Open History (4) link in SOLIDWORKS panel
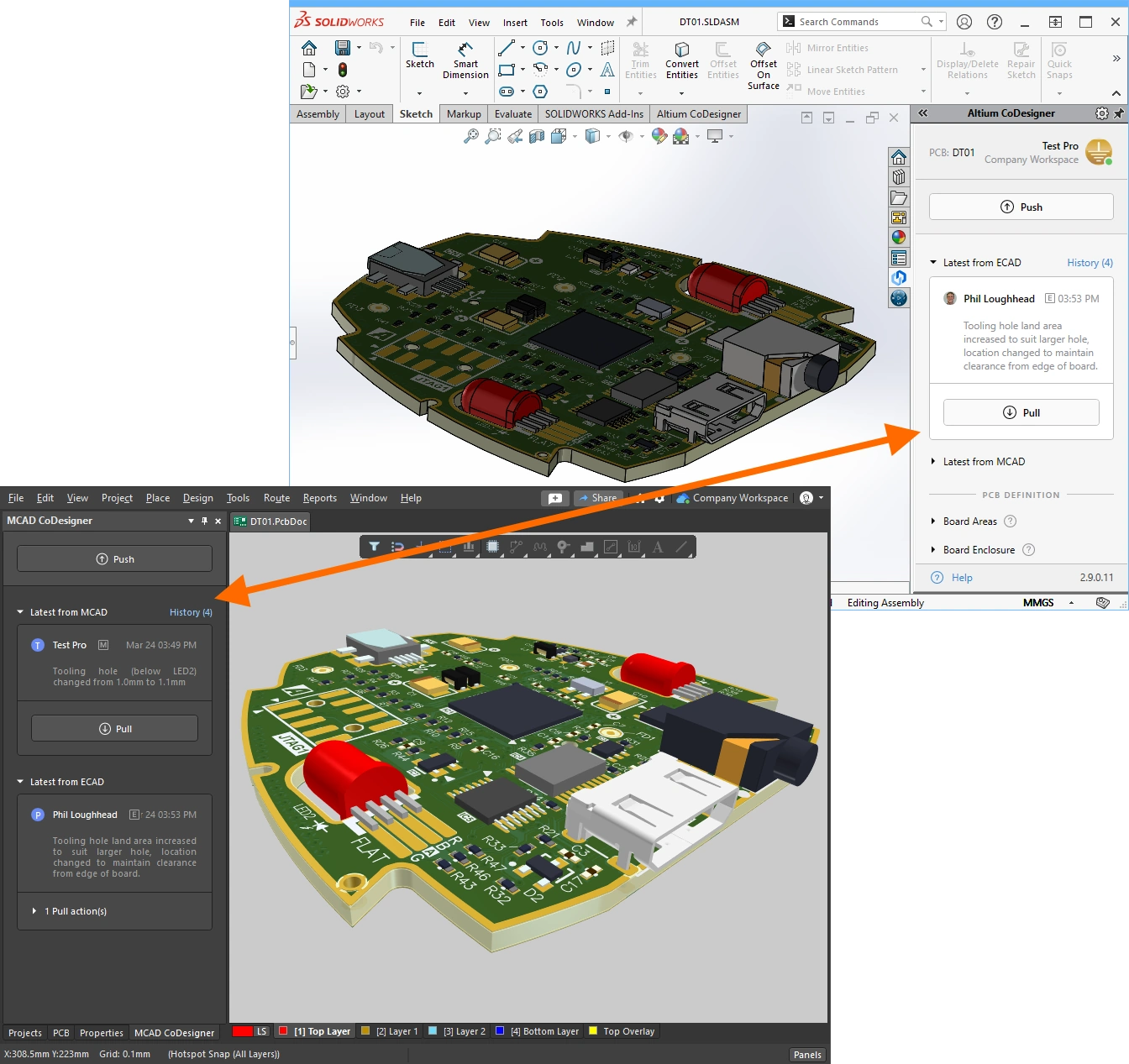Viewport: 1129px width, 1064px height. pyautogui.click(x=1090, y=263)
